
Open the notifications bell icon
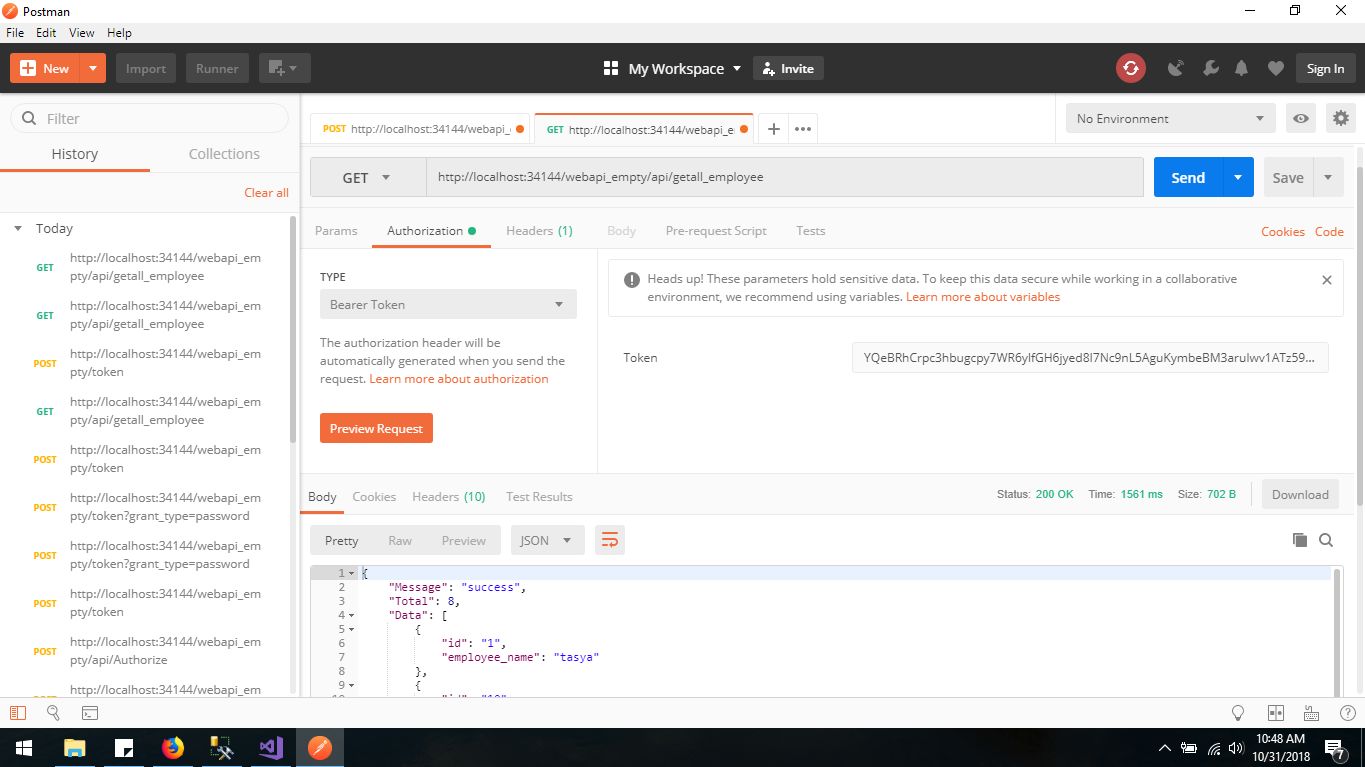click(1241, 68)
